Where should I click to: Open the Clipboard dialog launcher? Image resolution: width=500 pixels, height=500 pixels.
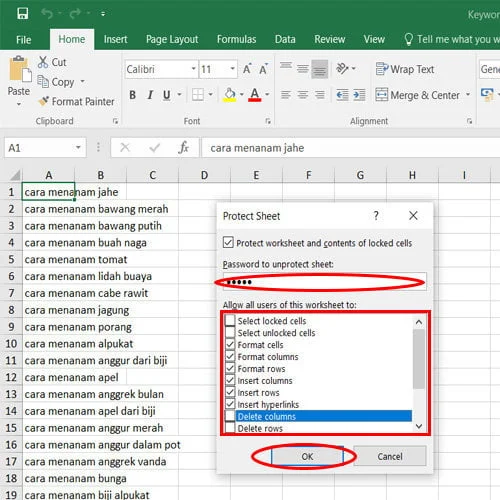click(x=115, y=121)
